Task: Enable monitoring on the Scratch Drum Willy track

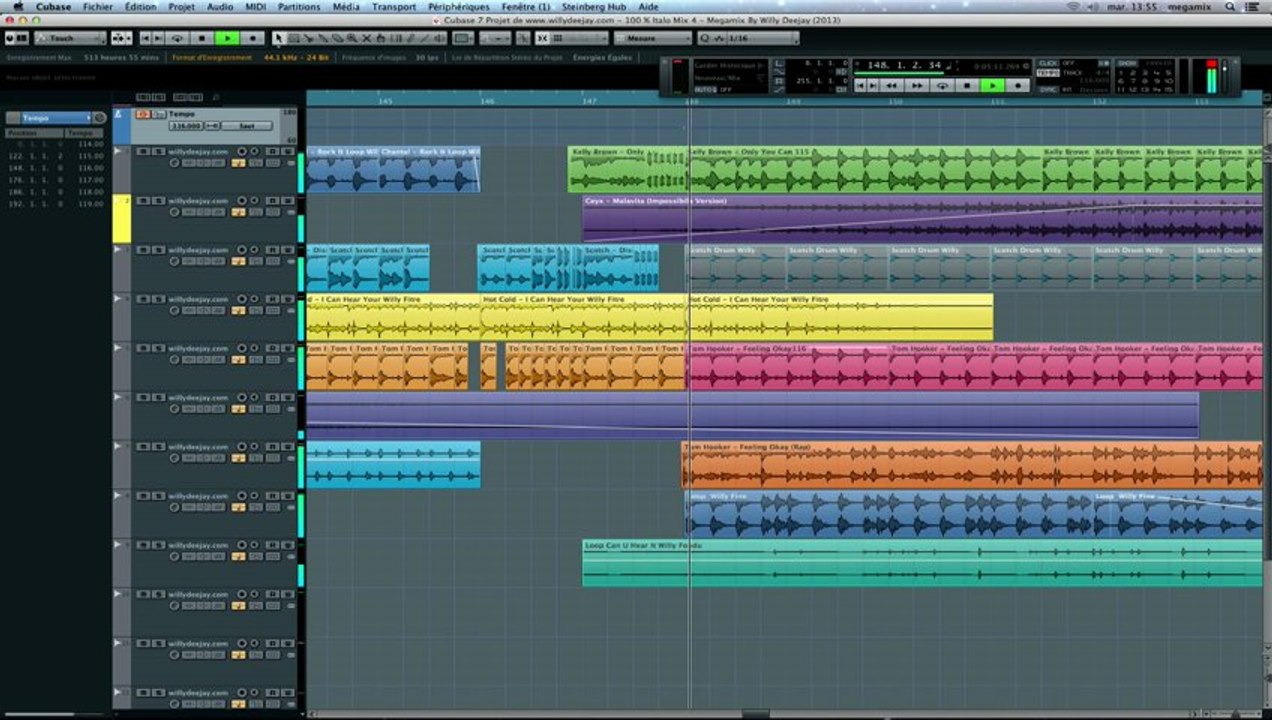Action: click(254, 249)
